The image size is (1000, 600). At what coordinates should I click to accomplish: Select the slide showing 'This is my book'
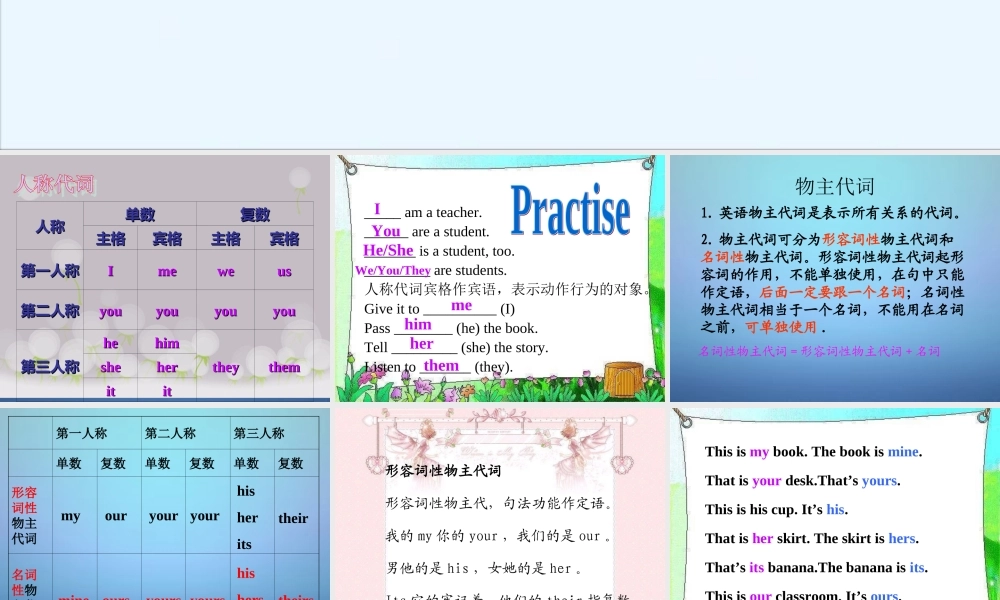pos(834,500)
